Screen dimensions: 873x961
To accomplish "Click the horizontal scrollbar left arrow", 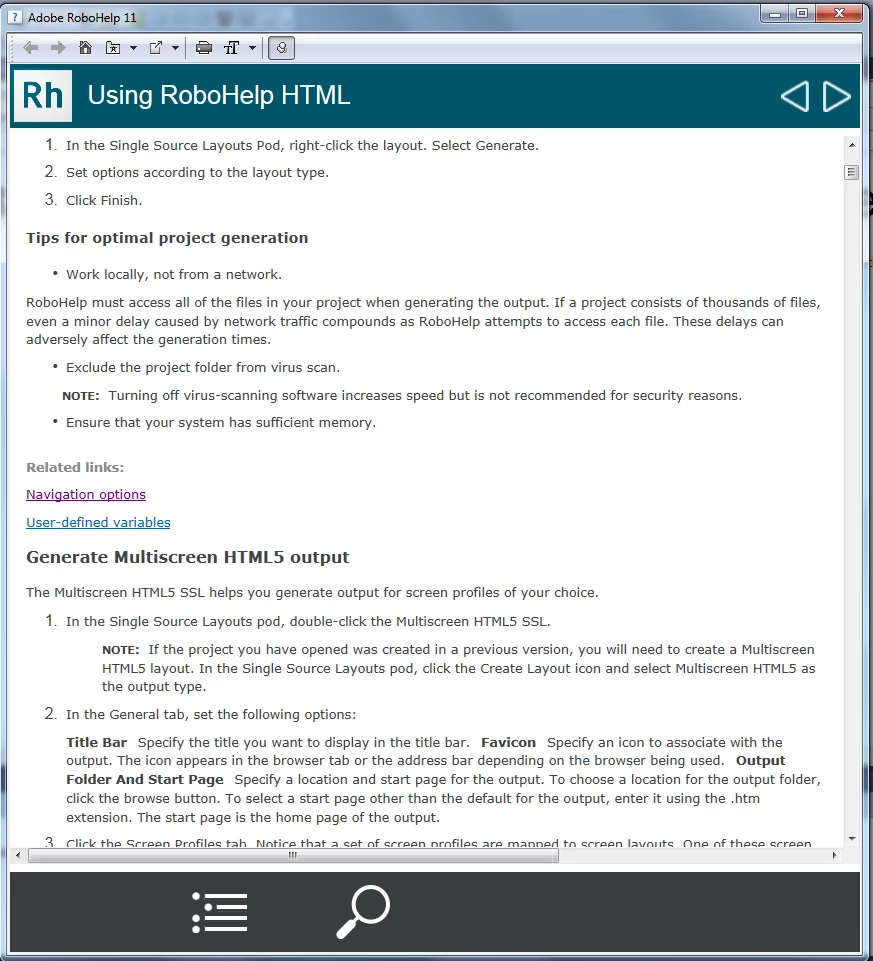I will point(18,856).
